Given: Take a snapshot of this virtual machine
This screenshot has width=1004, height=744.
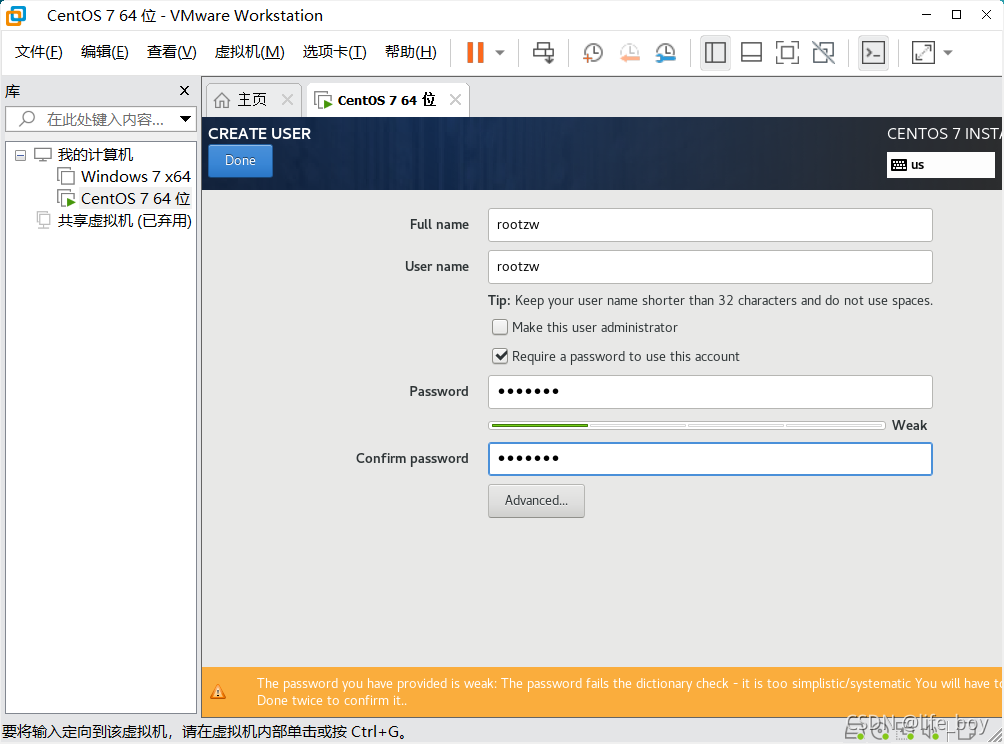Looking at the screenshot, I should click(x=592, y=53).
